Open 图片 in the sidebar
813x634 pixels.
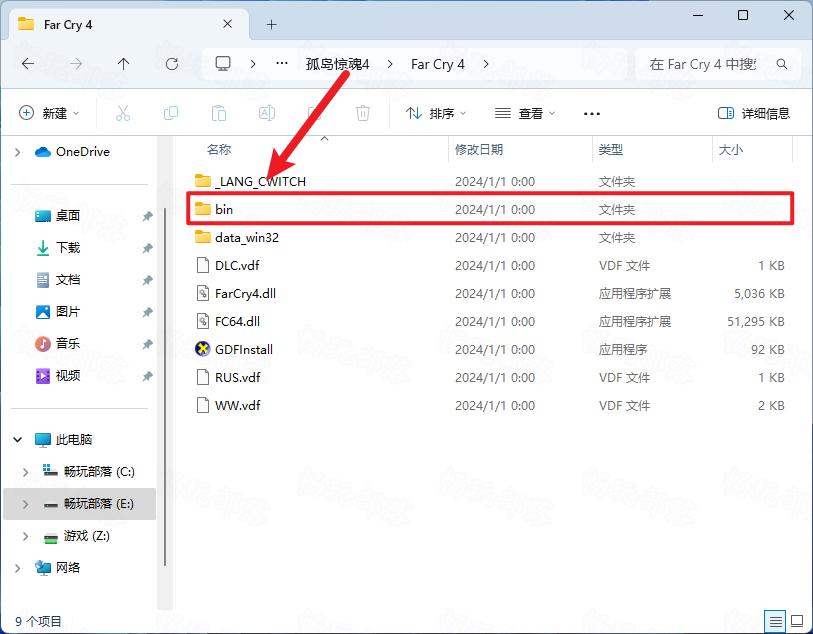pos(68,312)
